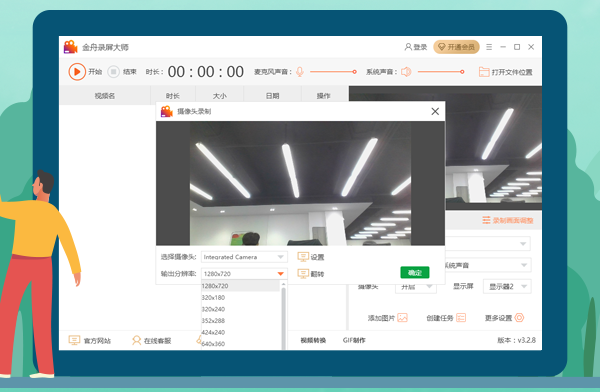Viewport: 600px width, 392px height.
Task: Open the hamburger menu in title bar
Action: [x=489, y=47]
